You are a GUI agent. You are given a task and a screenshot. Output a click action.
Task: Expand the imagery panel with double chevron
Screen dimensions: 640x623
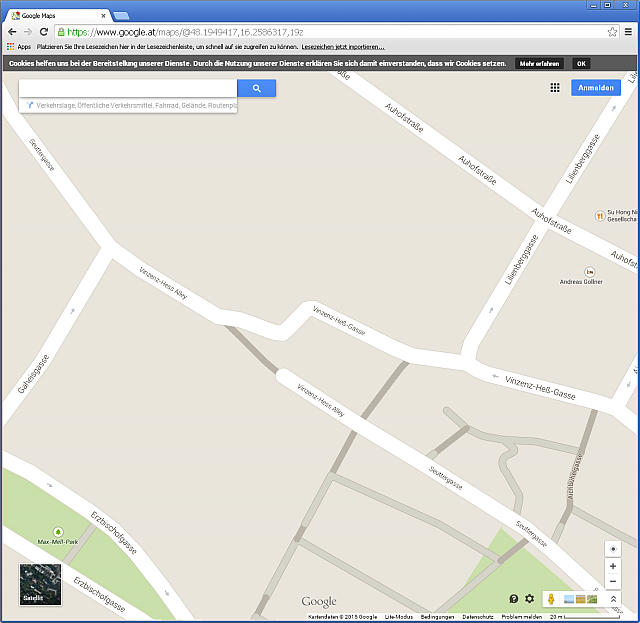coord(613,599)
